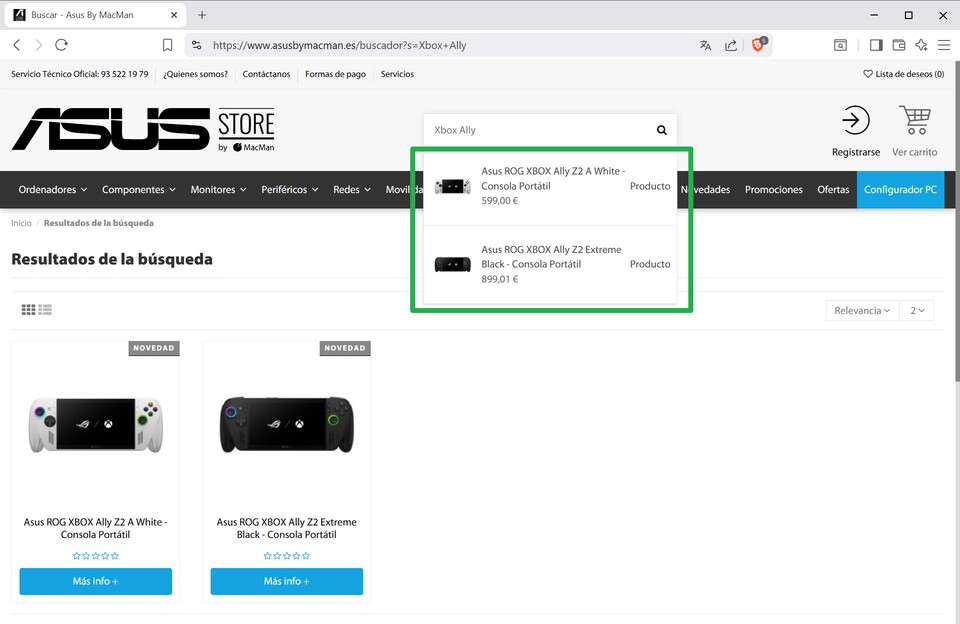960x624 pixels.
Task: Open the Brave Shields lion icon
Action: (759, 44)
